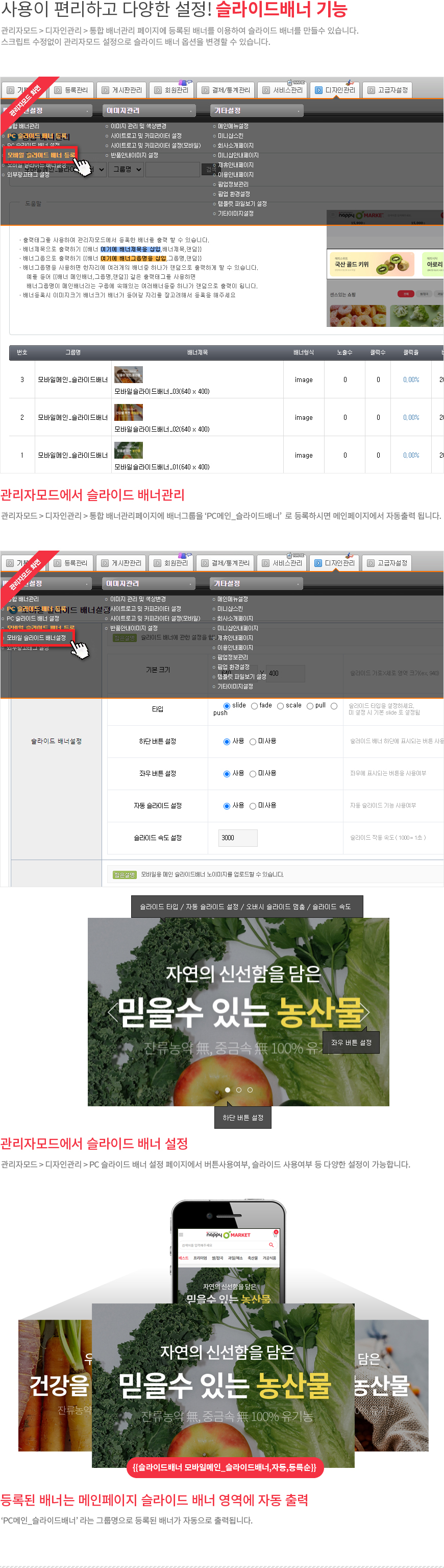Viewport: 444px width, 1568px height.
Task: Click the next-slide arrow on kale banner
Action: click(365, 1012)
